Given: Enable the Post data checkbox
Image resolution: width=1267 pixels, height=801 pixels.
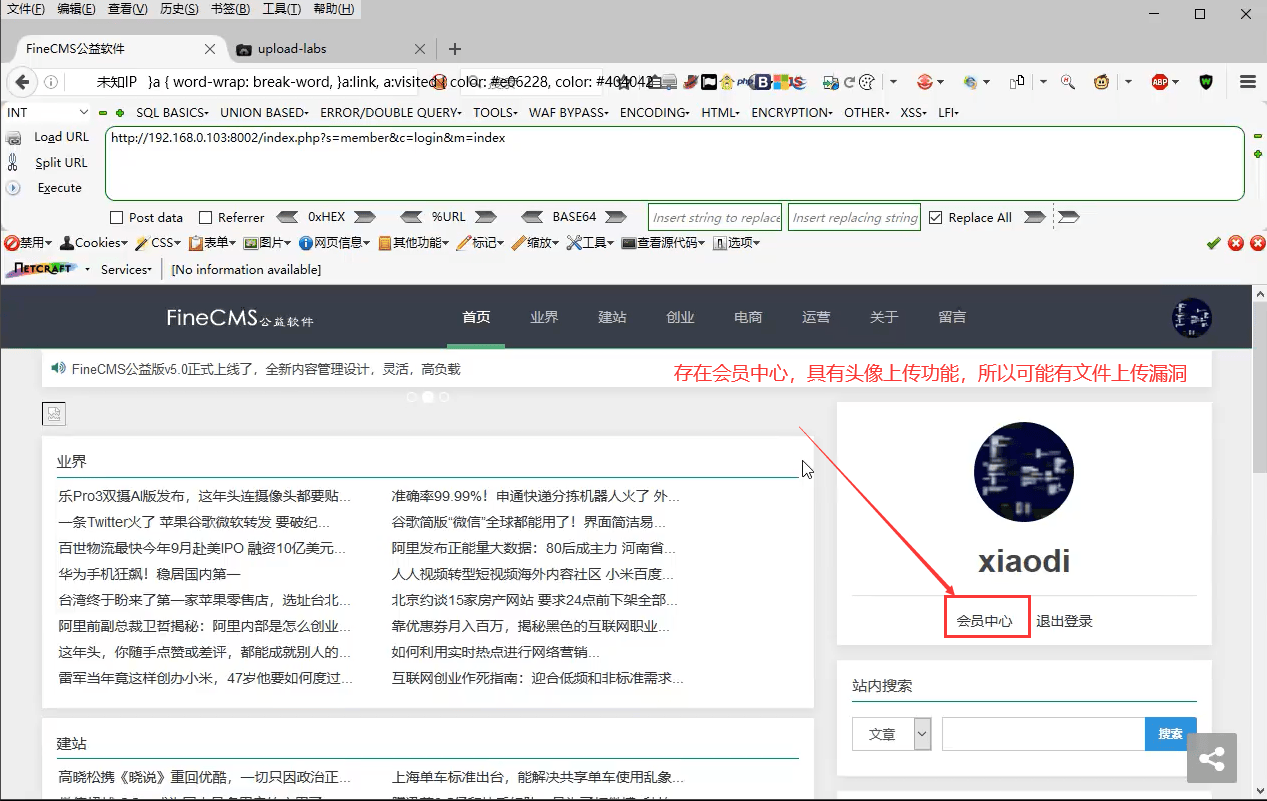Looking at the screenshot, I should point(116,217).
